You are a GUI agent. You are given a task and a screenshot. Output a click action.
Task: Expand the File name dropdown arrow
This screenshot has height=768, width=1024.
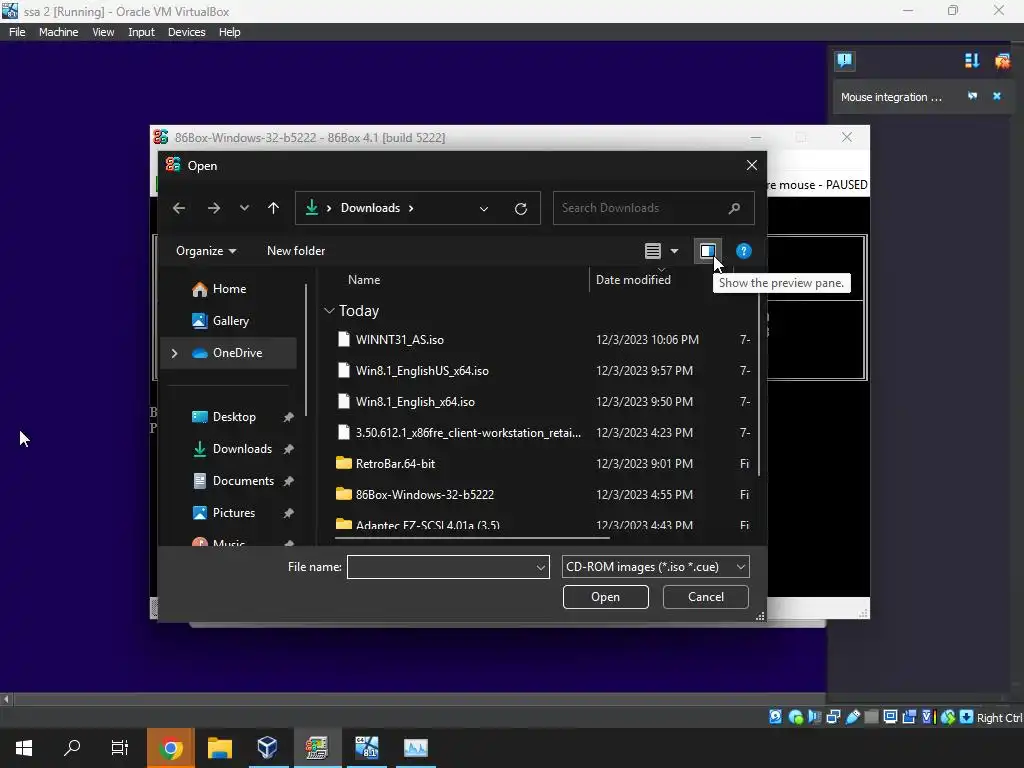[x=541, y=568]
